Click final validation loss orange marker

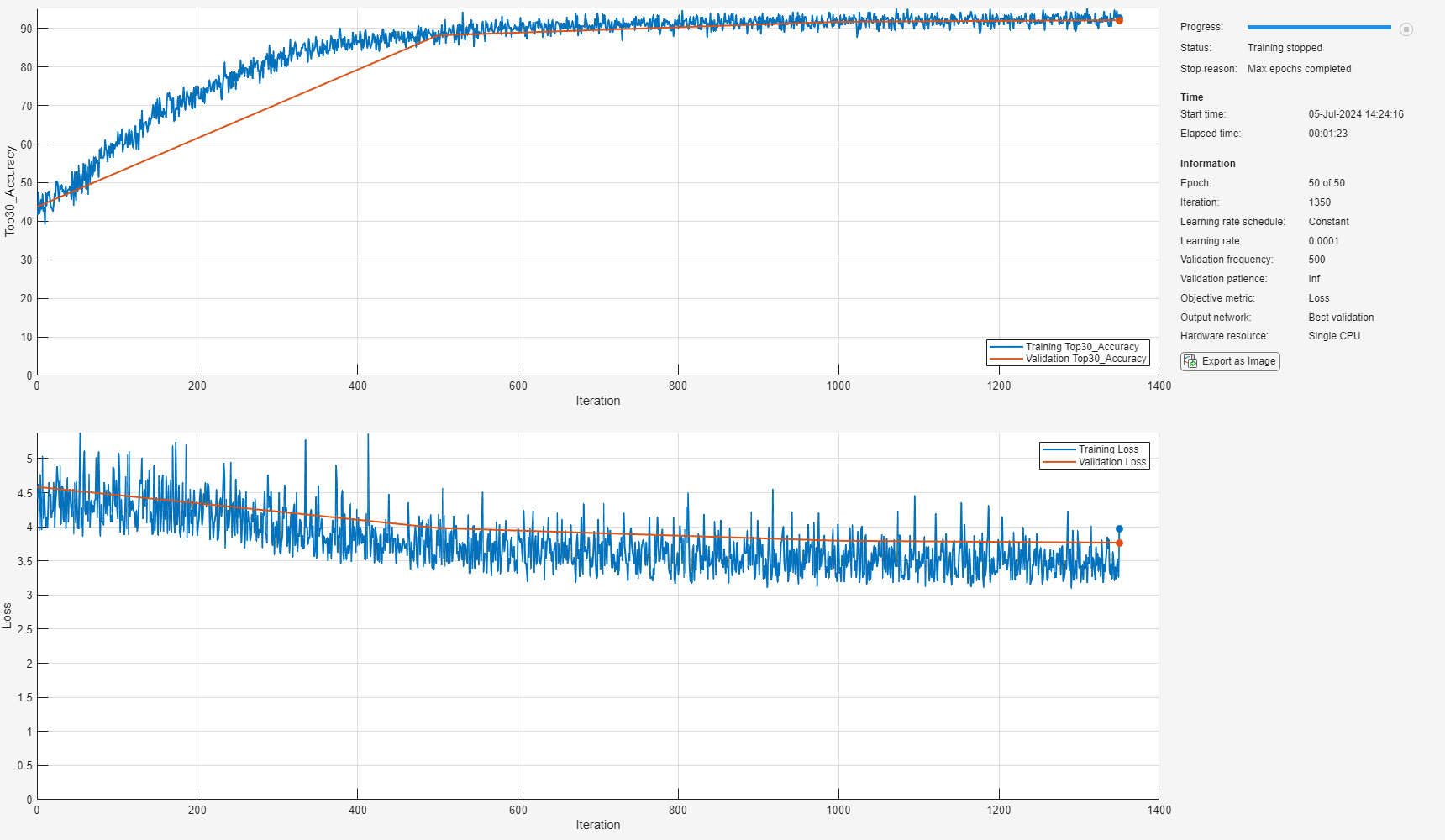point(1119,543)
